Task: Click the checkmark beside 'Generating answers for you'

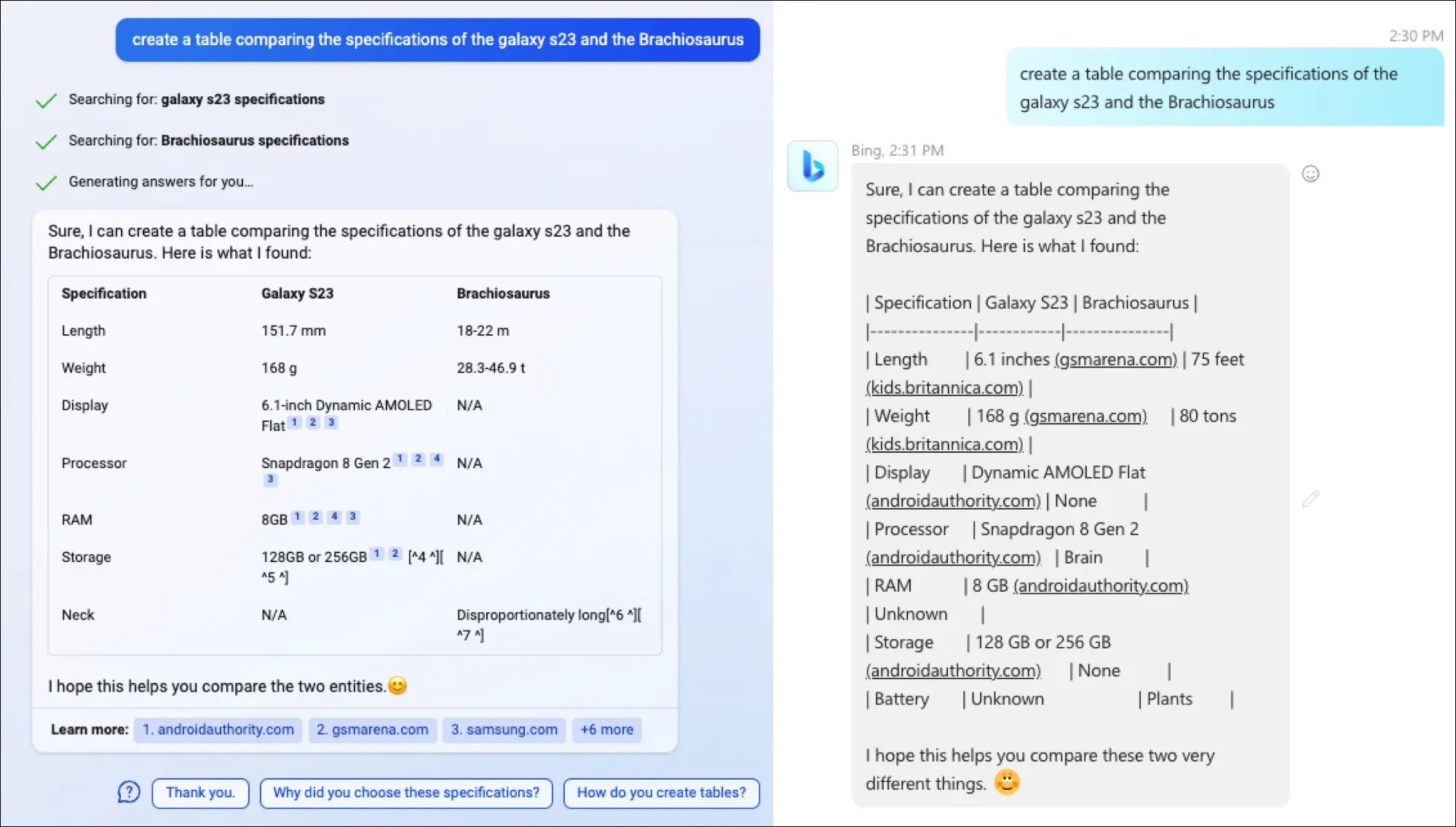Action: tap(46, 183)
